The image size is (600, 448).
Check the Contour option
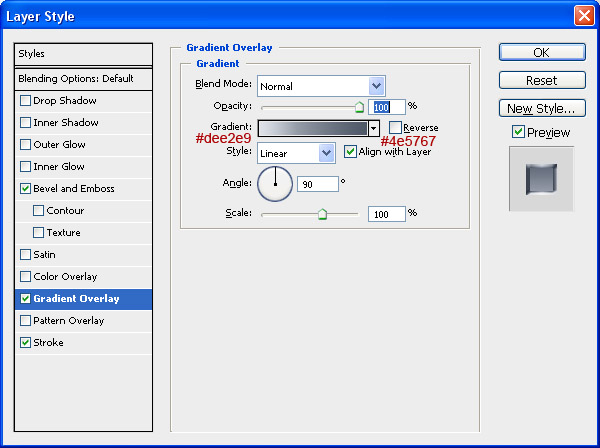click(38, 210)
